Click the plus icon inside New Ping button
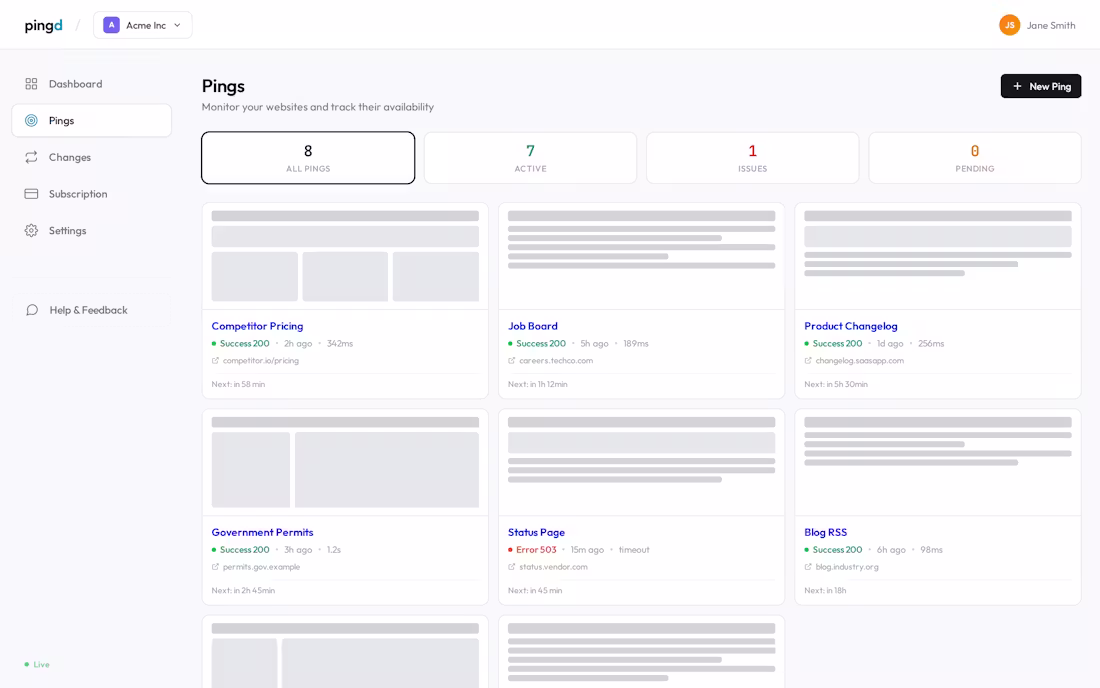1100x688 pixels. [1015, 86]
